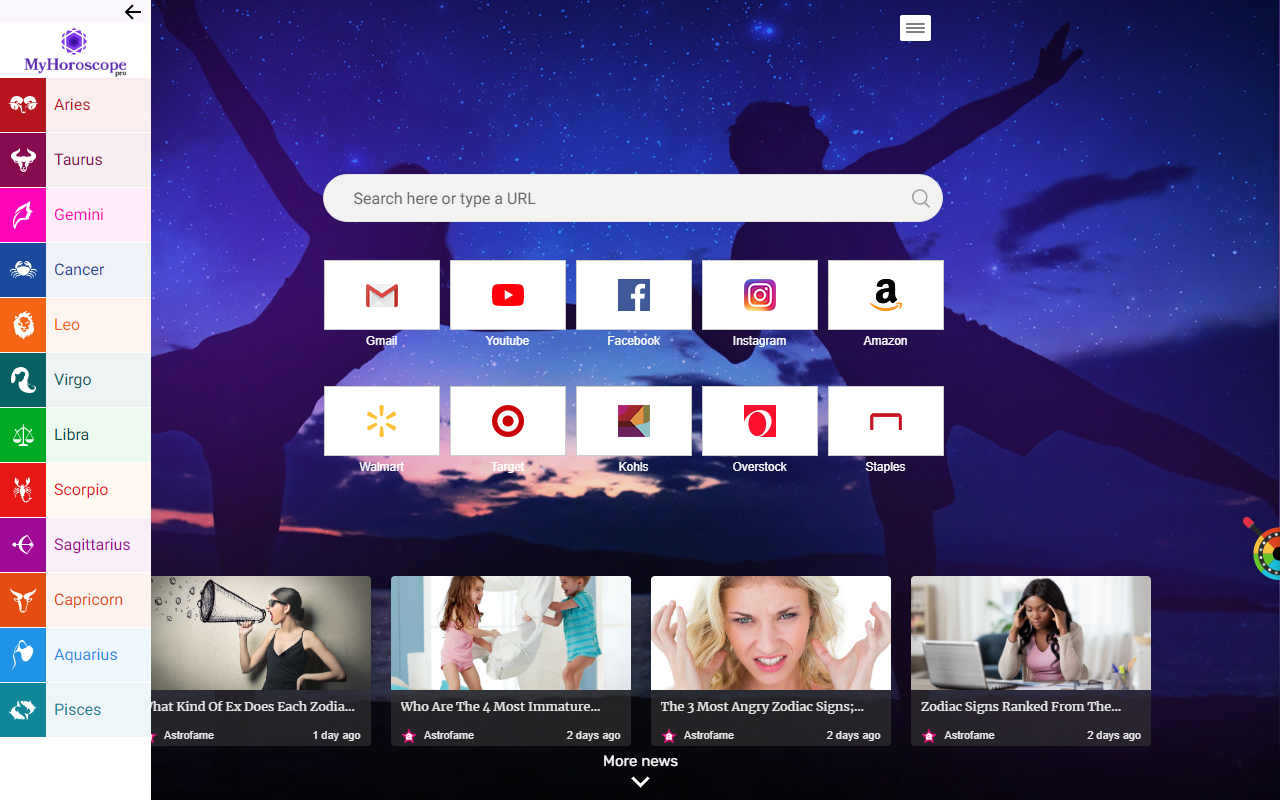1280x800 pixels.
Task: Open the Youtube shortcut tile
Action: tap(507, 295)
